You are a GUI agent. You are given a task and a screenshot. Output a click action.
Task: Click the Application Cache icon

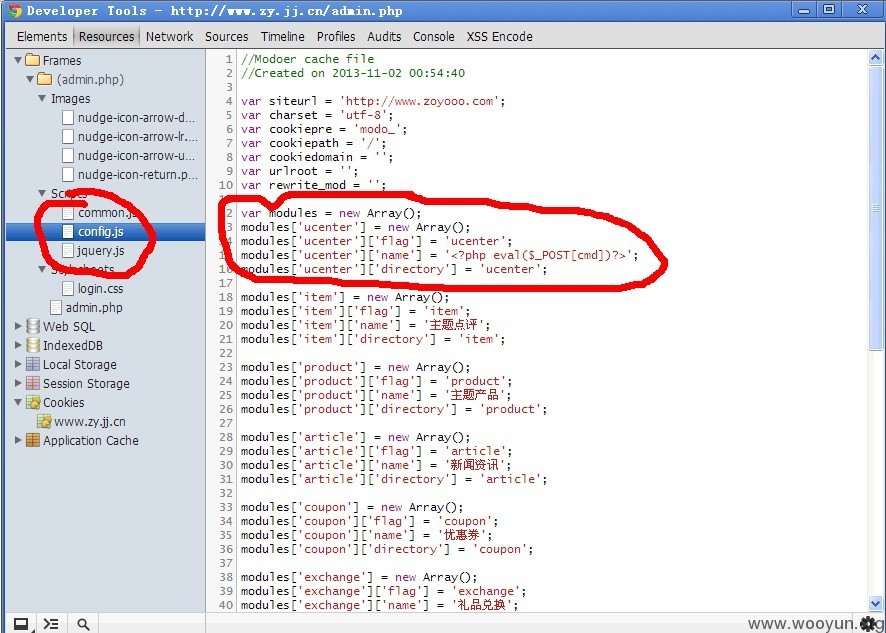tap(33, 440)
